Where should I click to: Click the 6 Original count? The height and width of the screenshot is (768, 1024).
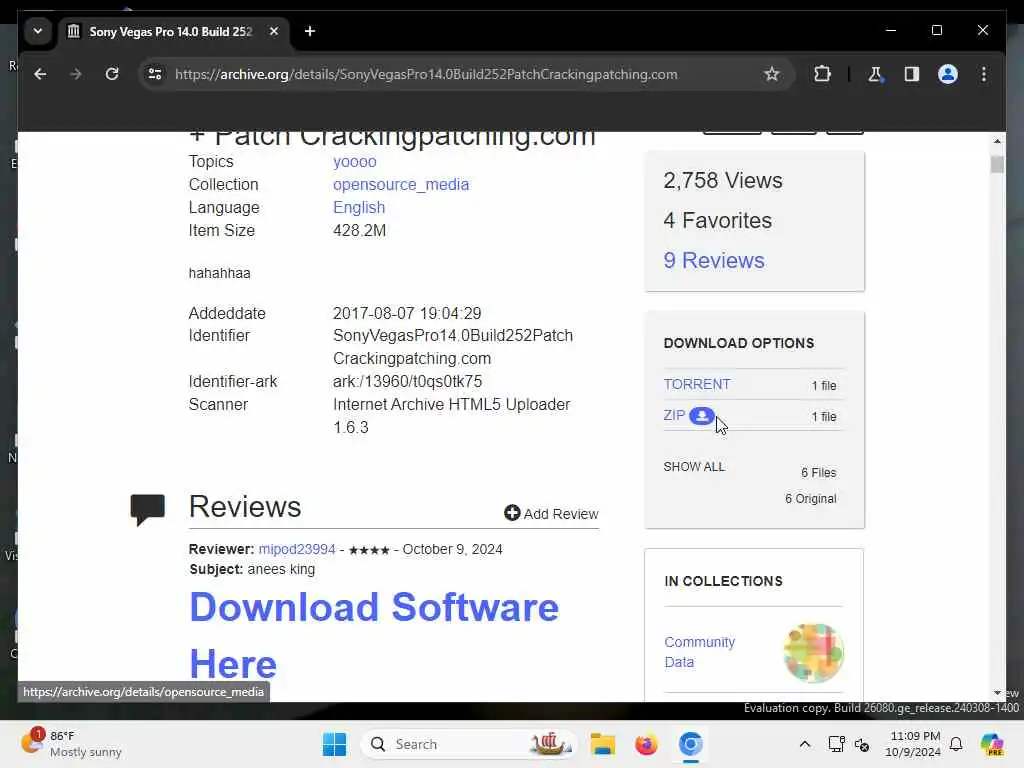coord(810,499)
